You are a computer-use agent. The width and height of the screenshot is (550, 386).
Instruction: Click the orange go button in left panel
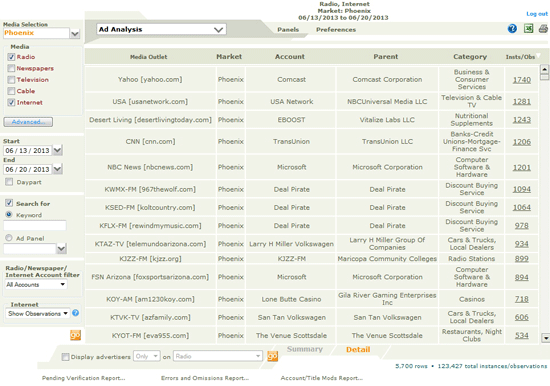pos(75,335)
